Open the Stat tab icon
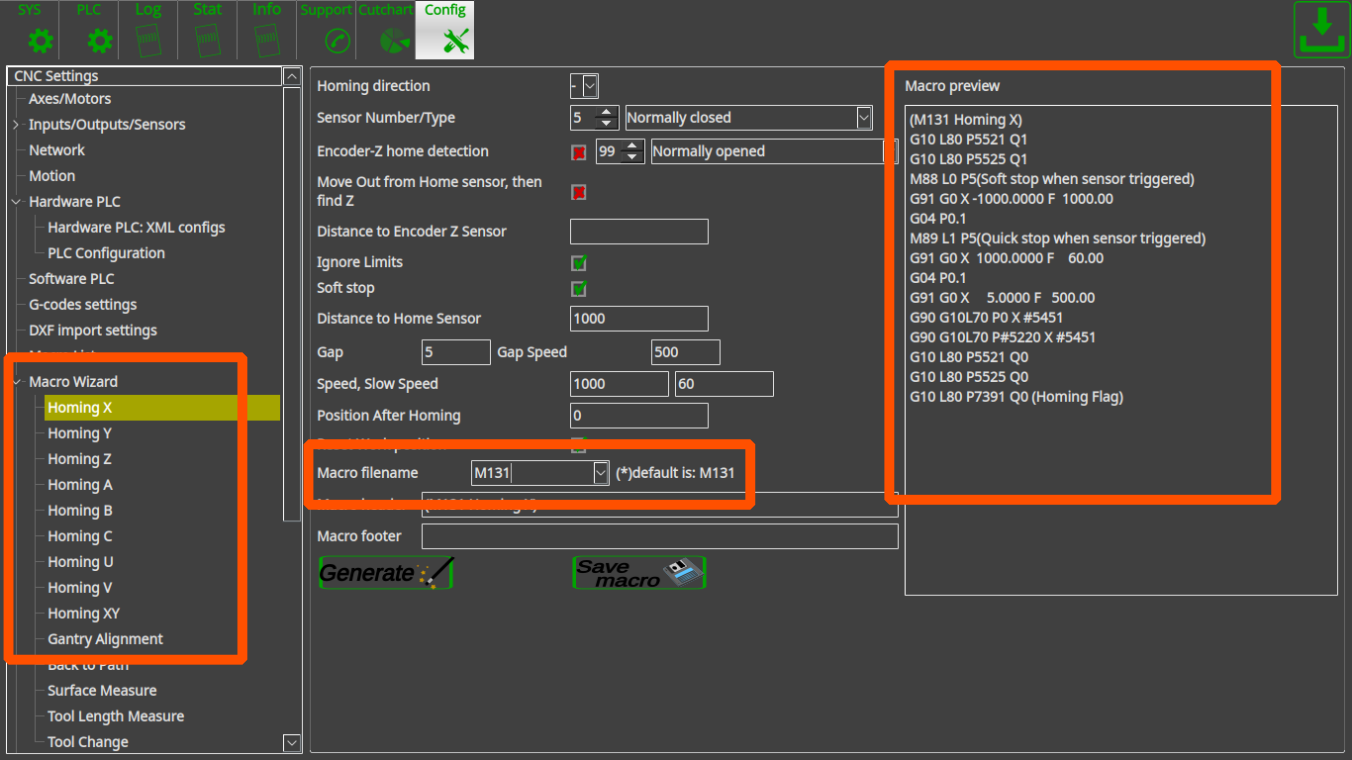1352x760 pixels. (207, 40)
